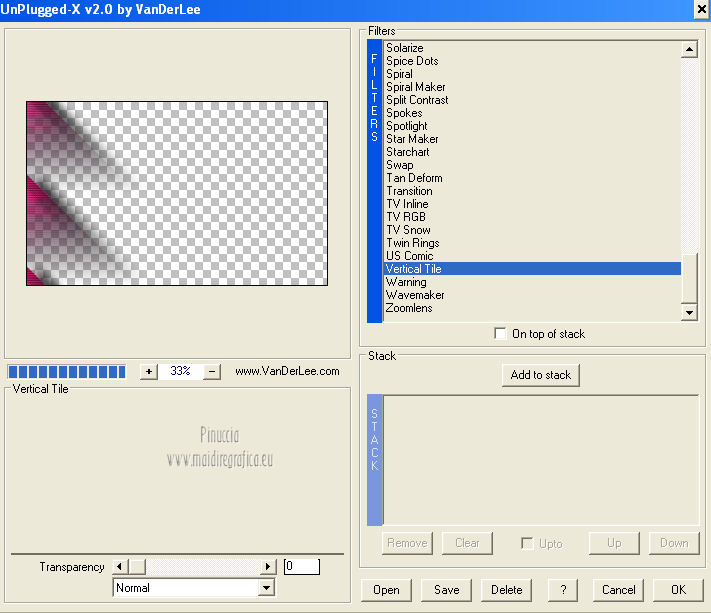Viewport: 711px width, 613px height.
Task: Select the TV RGB filter
Action: 532,217
